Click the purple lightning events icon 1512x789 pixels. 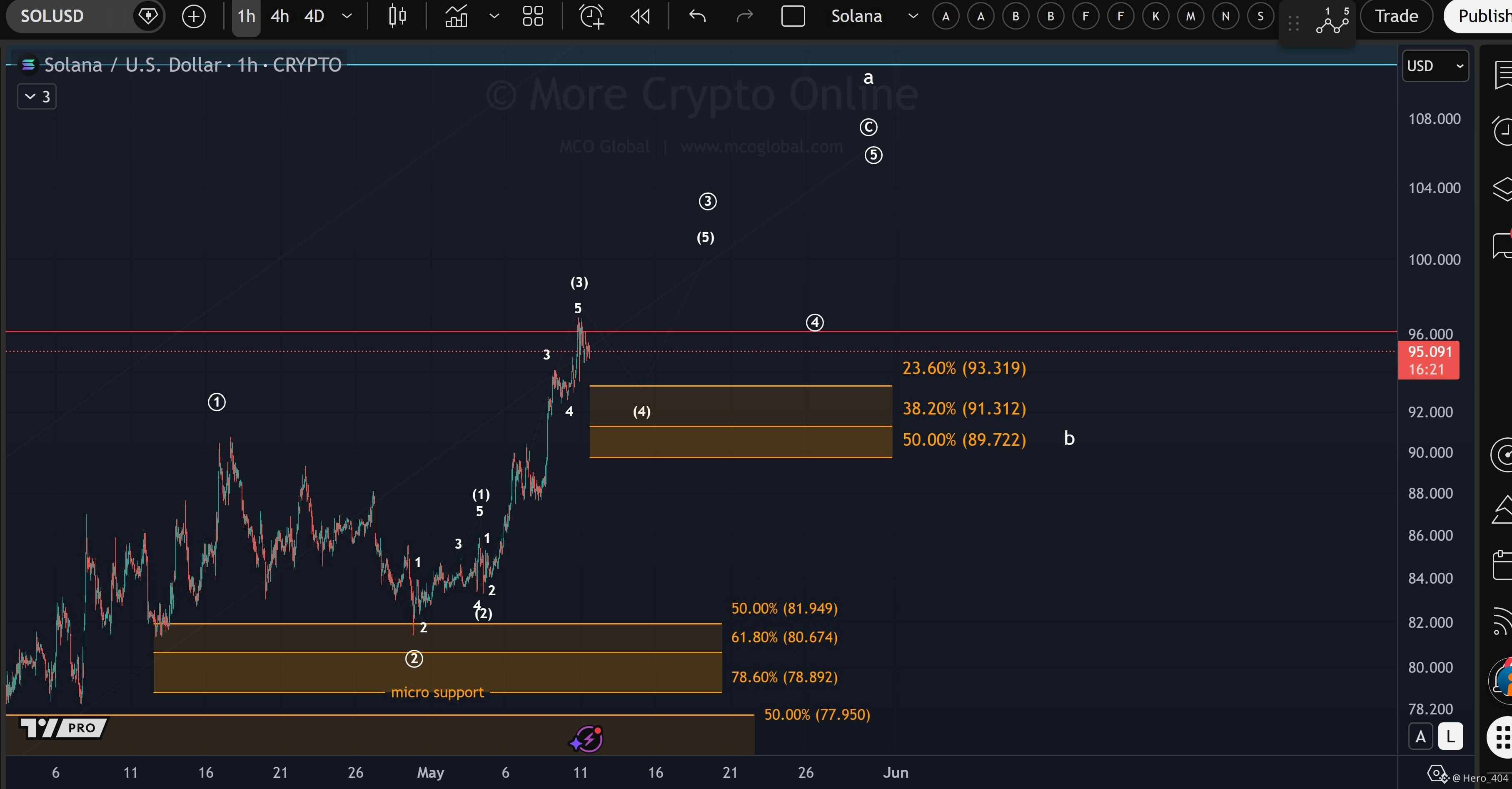(x=586, y=739)
